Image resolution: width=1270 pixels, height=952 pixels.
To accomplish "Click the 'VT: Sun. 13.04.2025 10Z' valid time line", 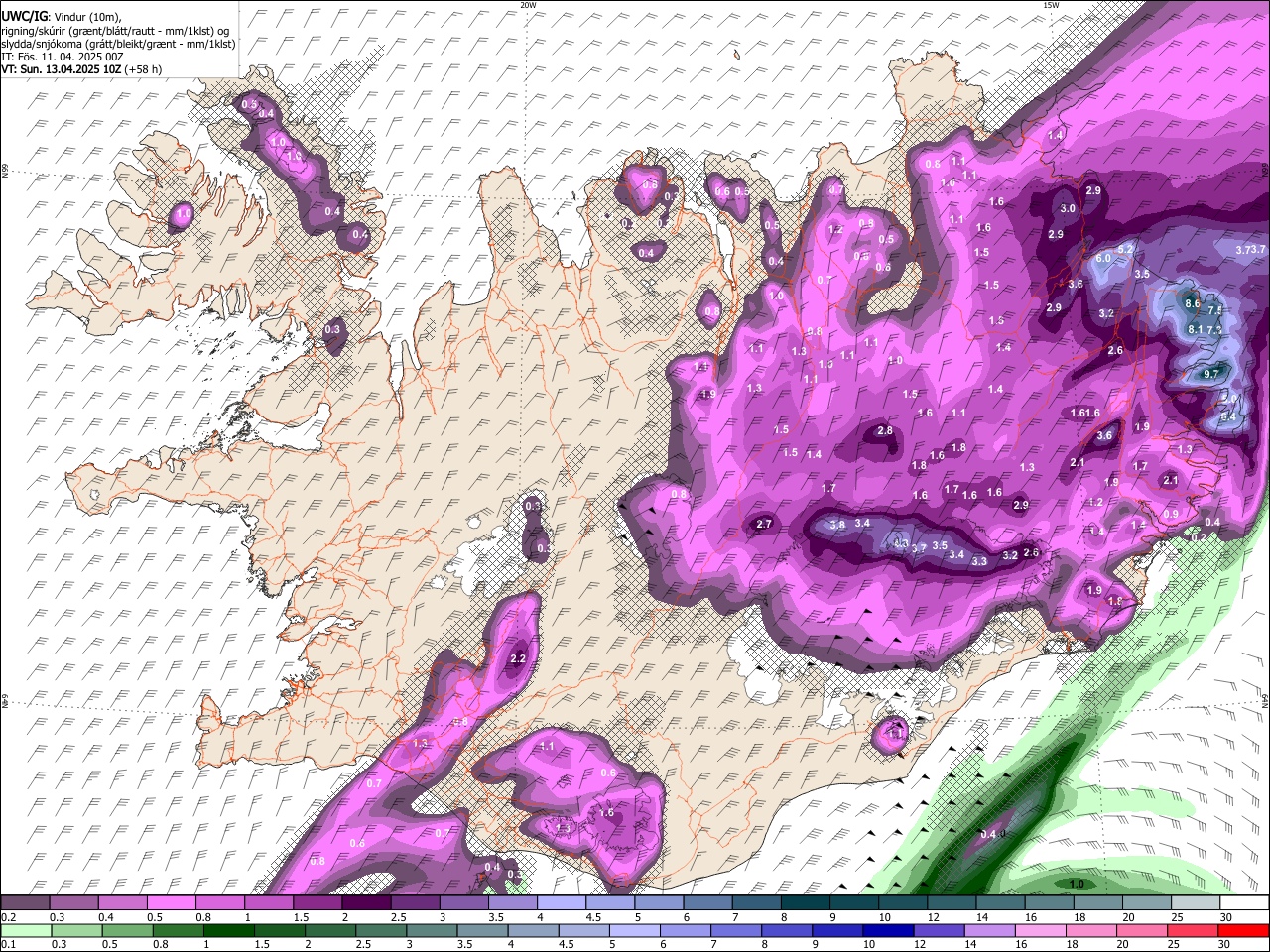I will click(81, 69).
